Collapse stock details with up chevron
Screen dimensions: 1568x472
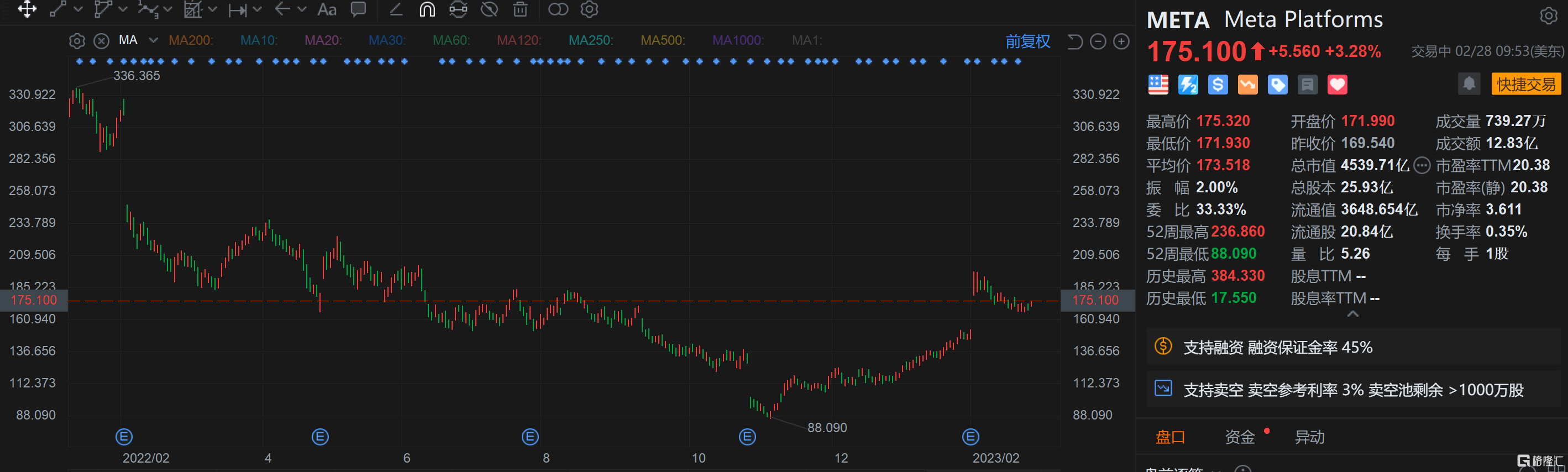pyautogui.click(x=1352, y=313)
